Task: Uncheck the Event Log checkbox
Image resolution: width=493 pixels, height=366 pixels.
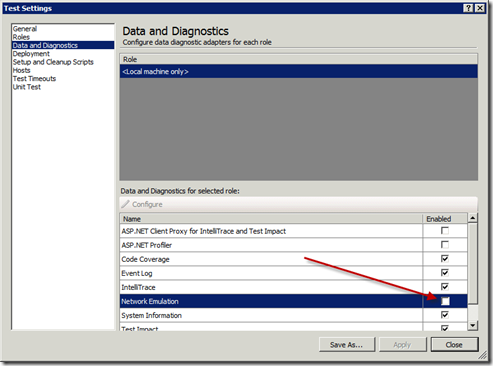Action: click(445, 273)
